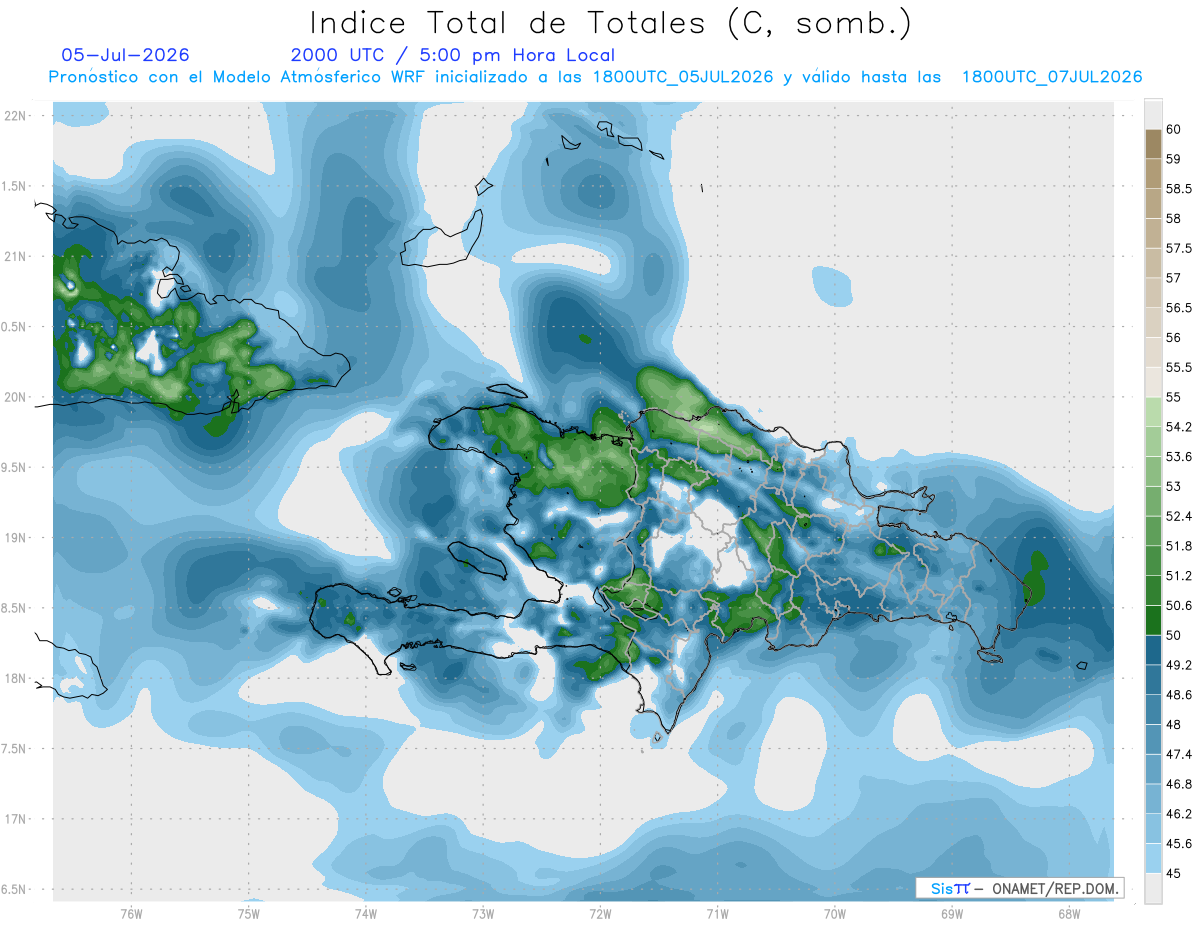The image size is (1200, 927).
Task: Click the colorbar value '48'
Action: pos(1174,724)
